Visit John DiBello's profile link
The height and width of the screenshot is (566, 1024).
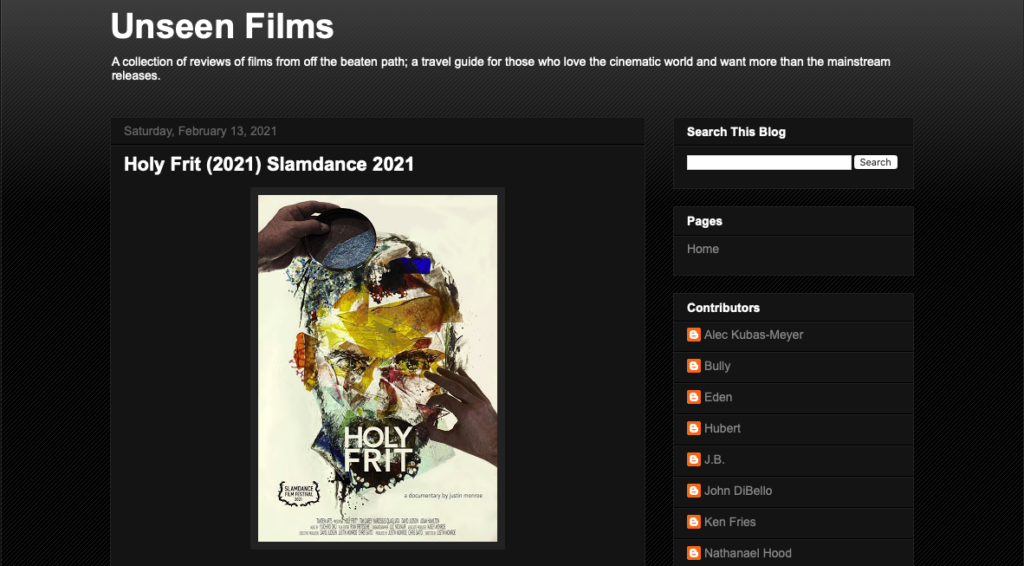pyautogui.click(x=738, y=491)
